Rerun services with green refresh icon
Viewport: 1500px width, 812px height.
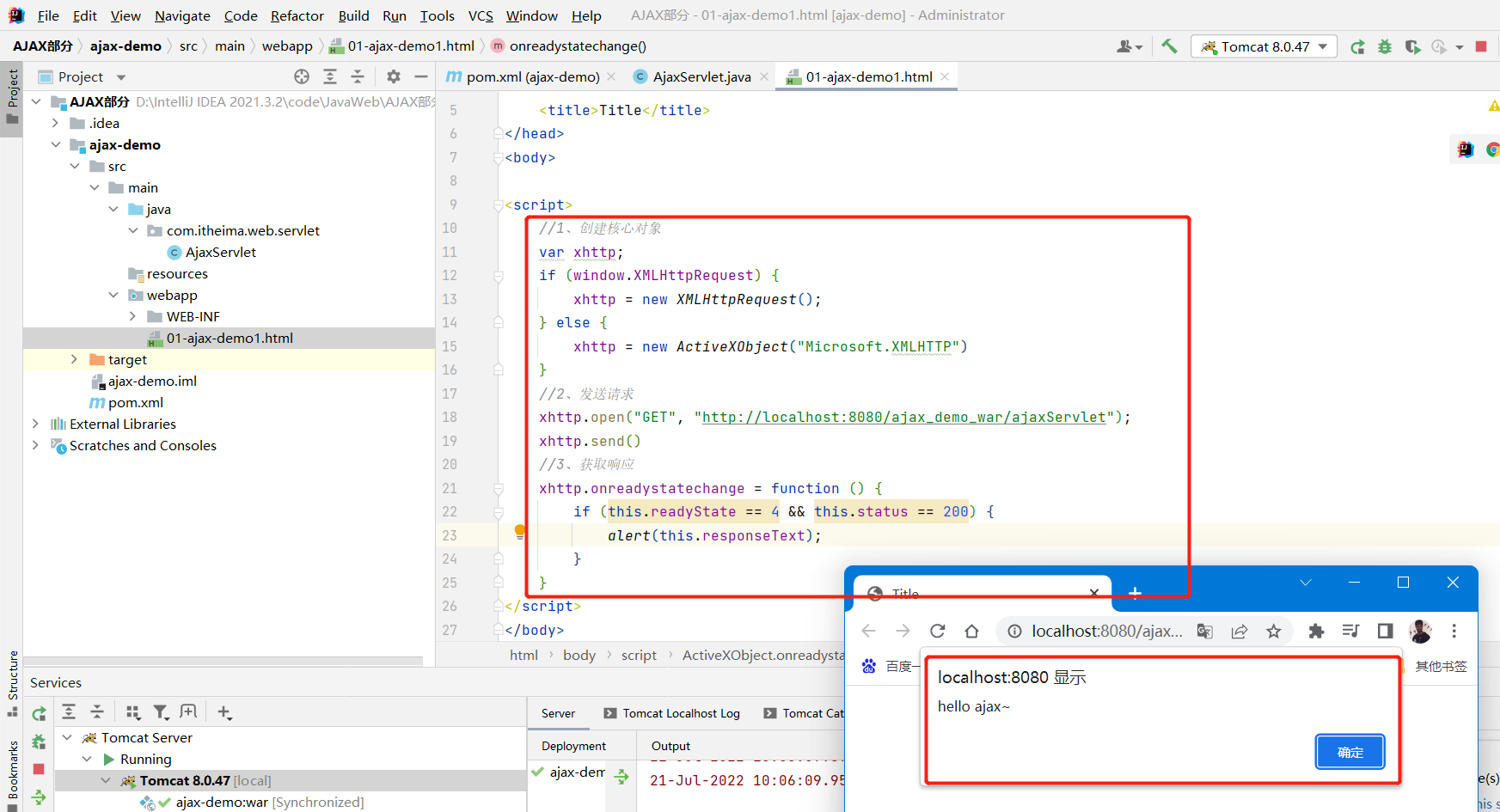click(39, 714)
